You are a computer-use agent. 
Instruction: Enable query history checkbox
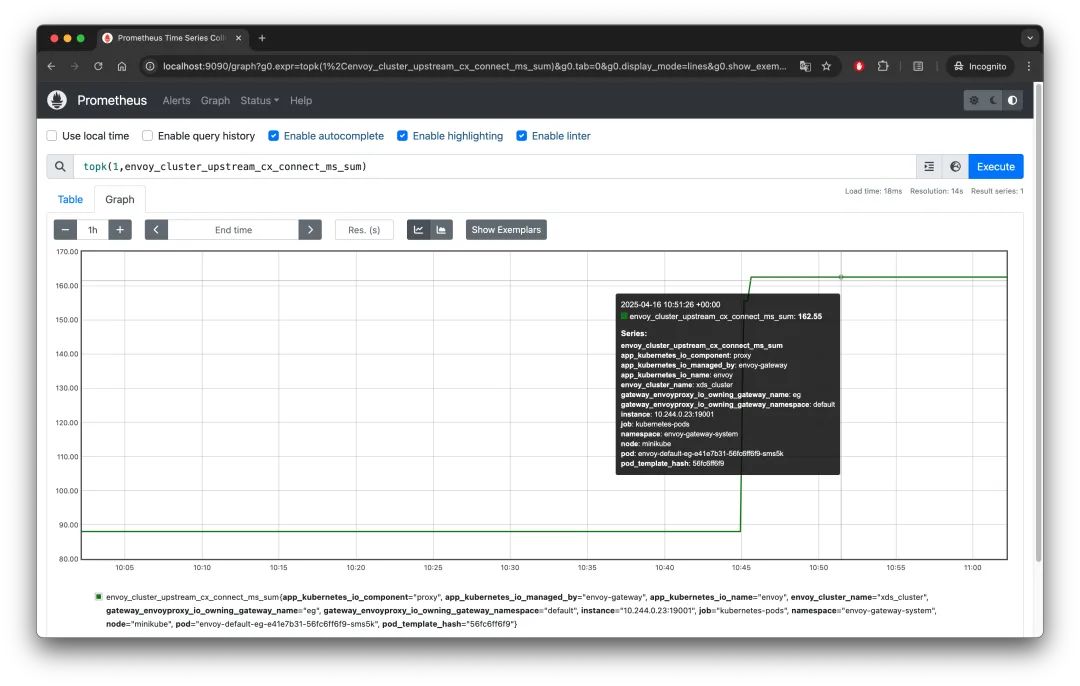pos(147,136)
